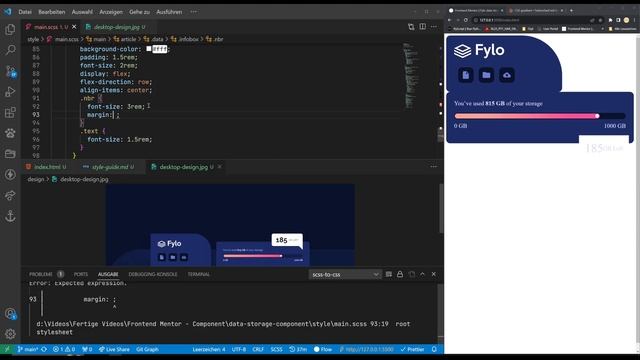Viewport: 640px width, 360px height.
Task: Click the main* branch in status bar
Action: pyautogui.click(x=28, y=349)
